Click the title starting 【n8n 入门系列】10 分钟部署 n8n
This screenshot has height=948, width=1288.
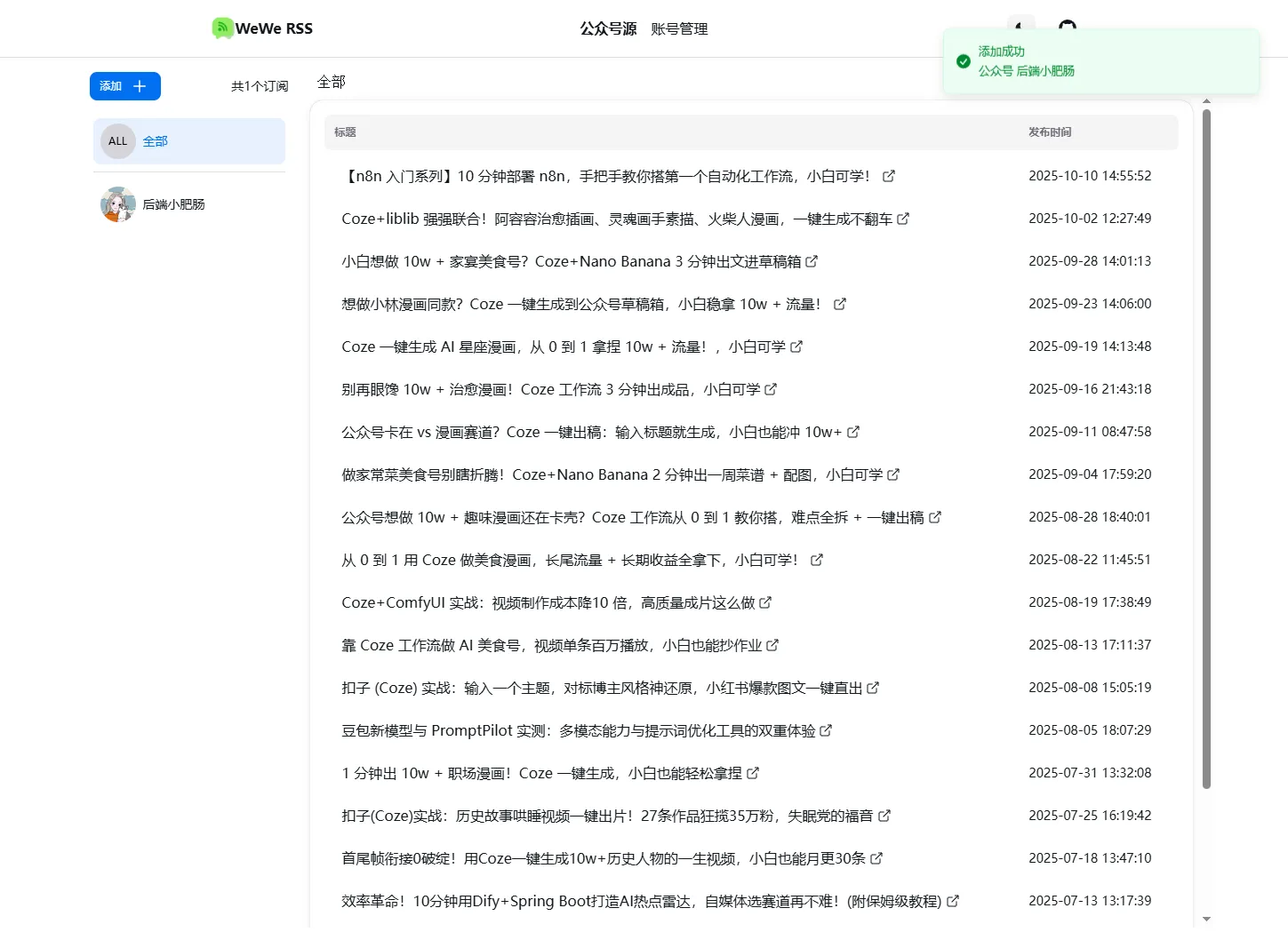coord(607,176)
